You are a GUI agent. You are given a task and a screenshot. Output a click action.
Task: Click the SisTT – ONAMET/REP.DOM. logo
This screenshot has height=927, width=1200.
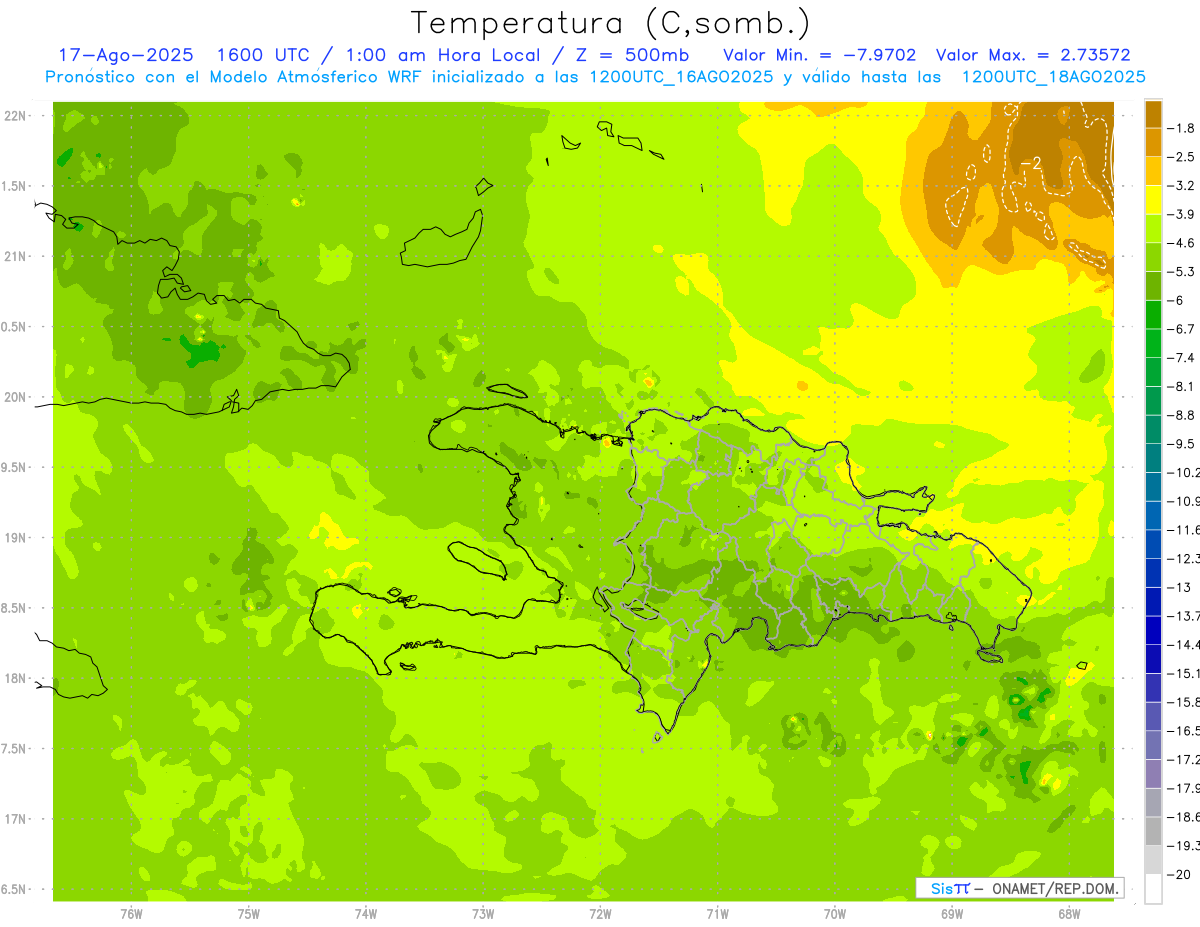point(1019,888)
